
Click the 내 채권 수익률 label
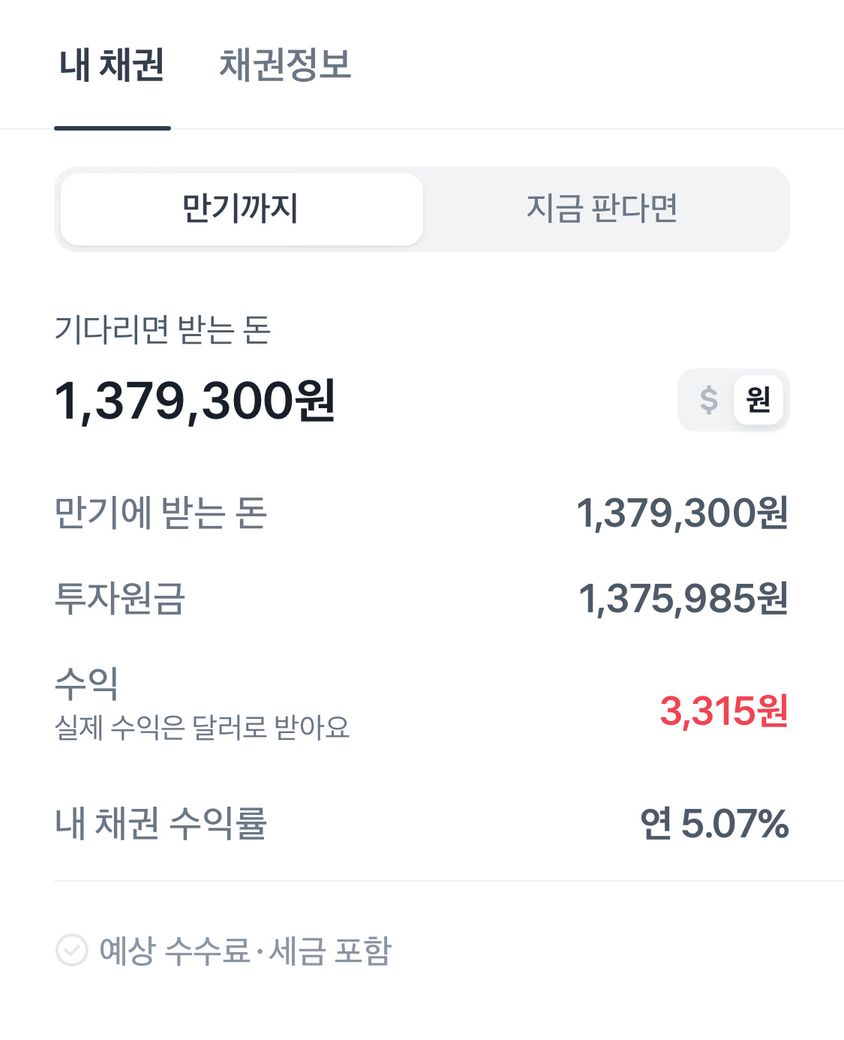160,825
